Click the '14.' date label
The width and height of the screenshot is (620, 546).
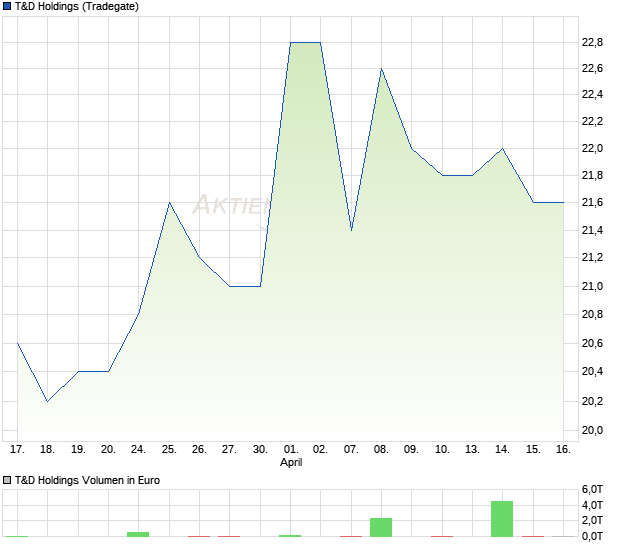click(x=502, y=450)
